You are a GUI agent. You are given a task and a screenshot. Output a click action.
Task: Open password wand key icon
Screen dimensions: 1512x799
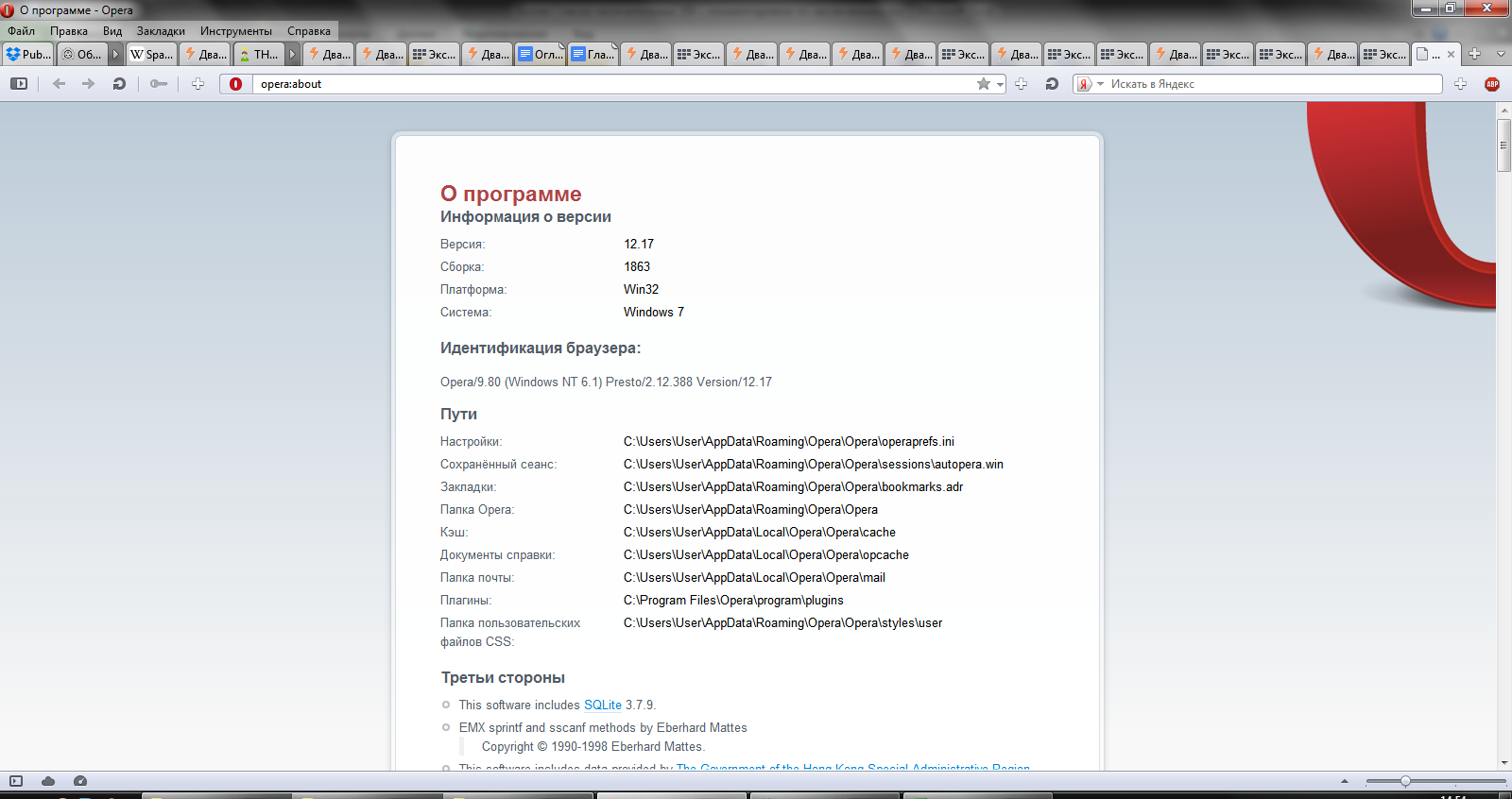point(159,84)
